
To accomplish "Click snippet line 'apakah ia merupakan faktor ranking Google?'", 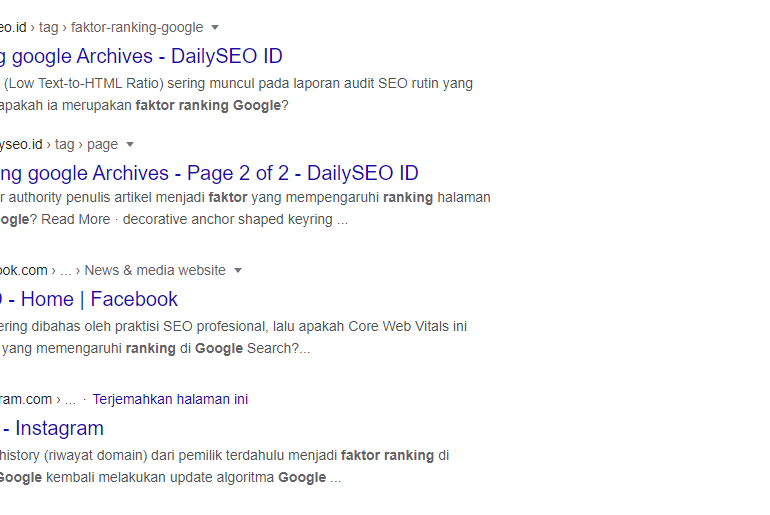I will coord(144,106).
